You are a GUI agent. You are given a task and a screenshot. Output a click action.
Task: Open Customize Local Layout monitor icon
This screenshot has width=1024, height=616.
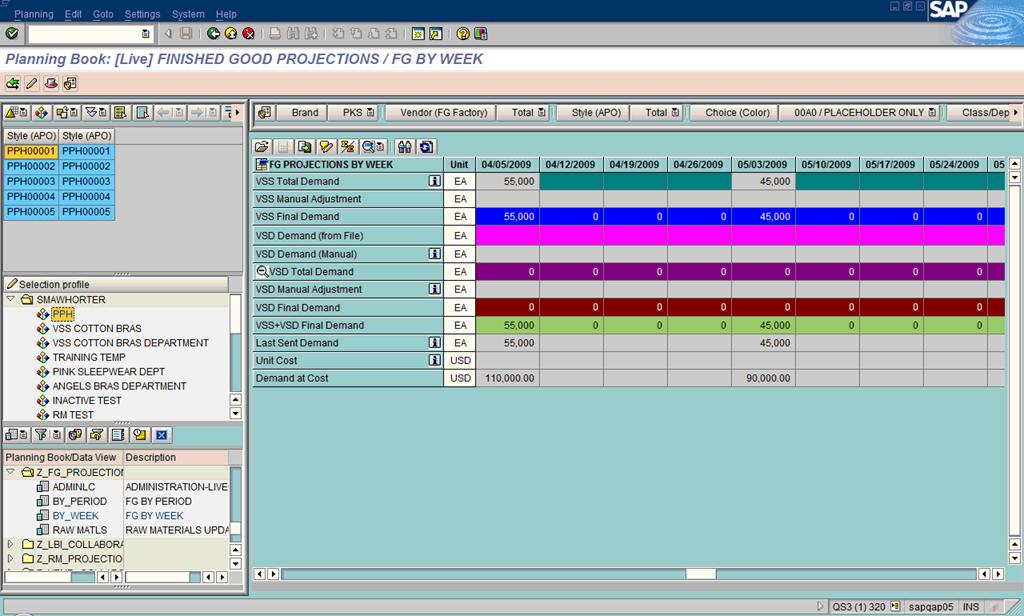481,33
